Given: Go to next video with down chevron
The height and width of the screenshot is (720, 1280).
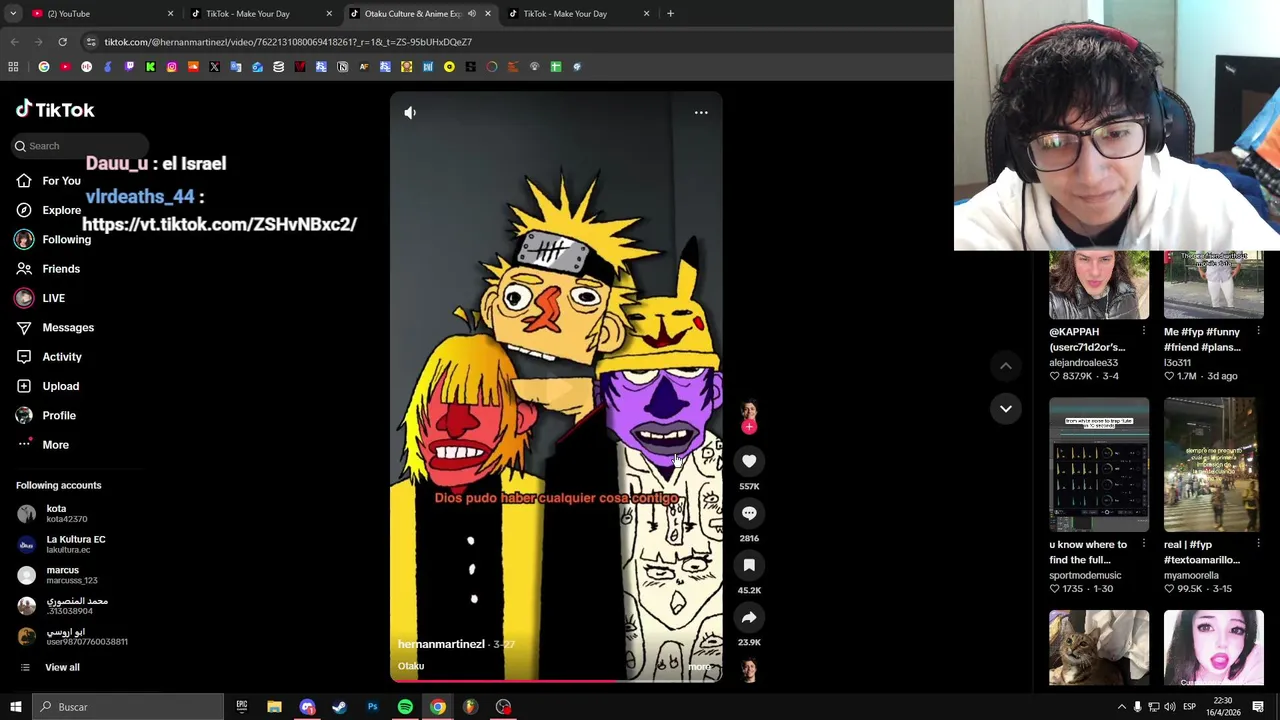Looking at the screenshot, I should point(1006,408).
